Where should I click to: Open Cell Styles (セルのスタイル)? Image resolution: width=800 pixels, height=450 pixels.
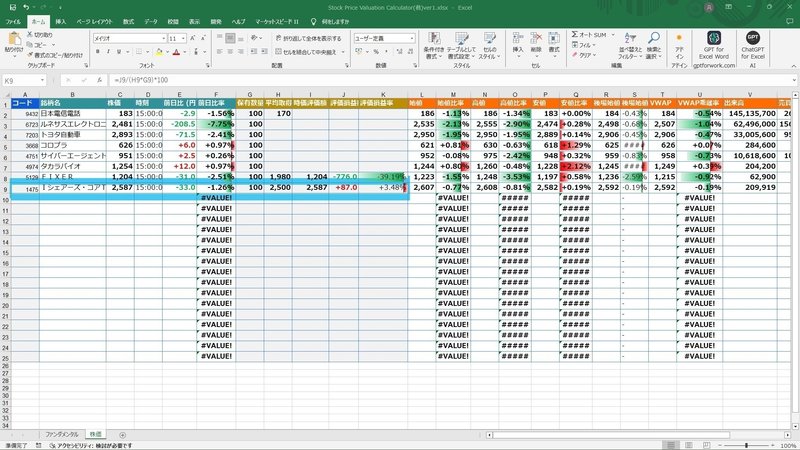[490, 45]
